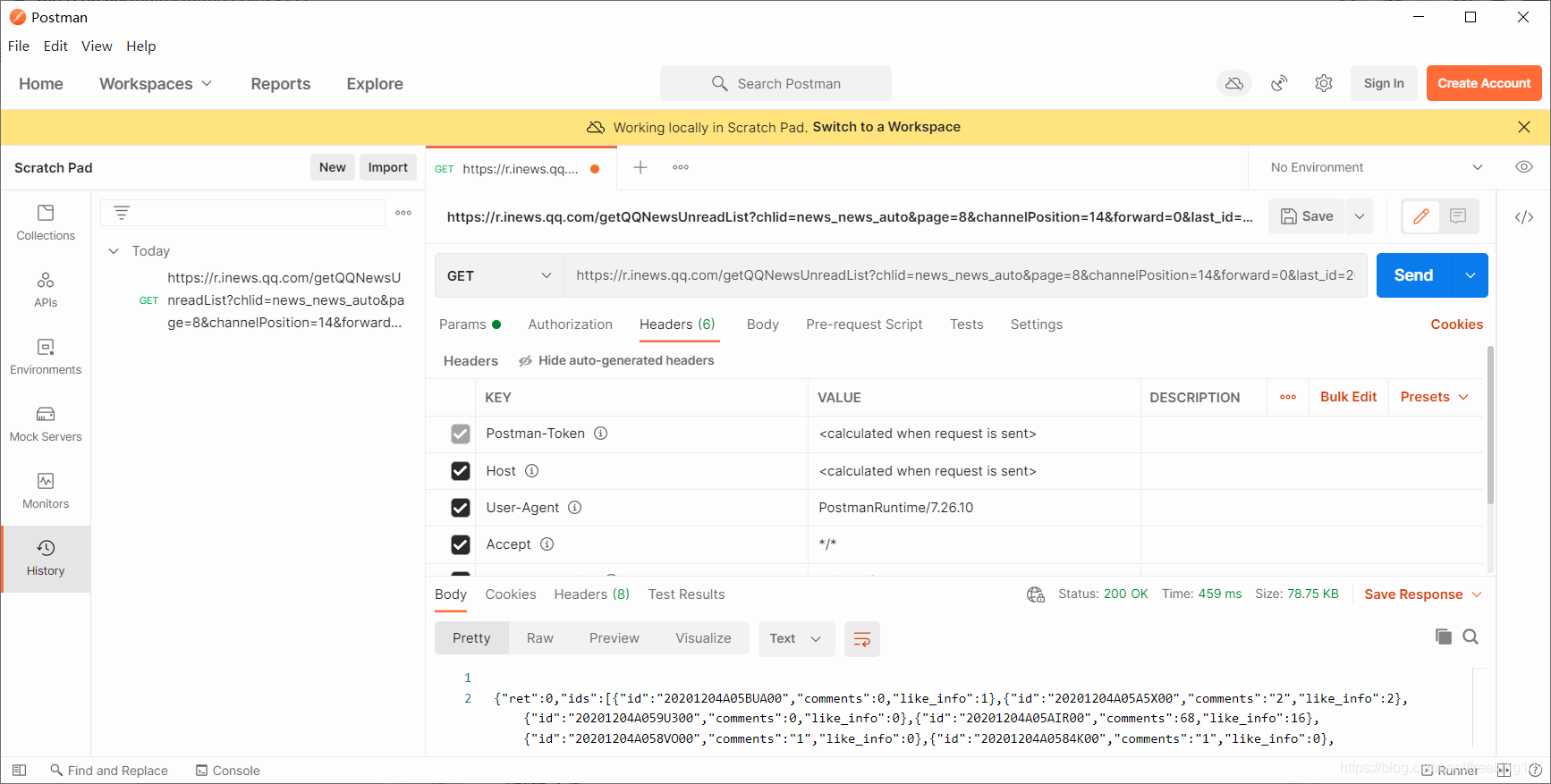Copy the response body to clipboard

point(1443,636)
